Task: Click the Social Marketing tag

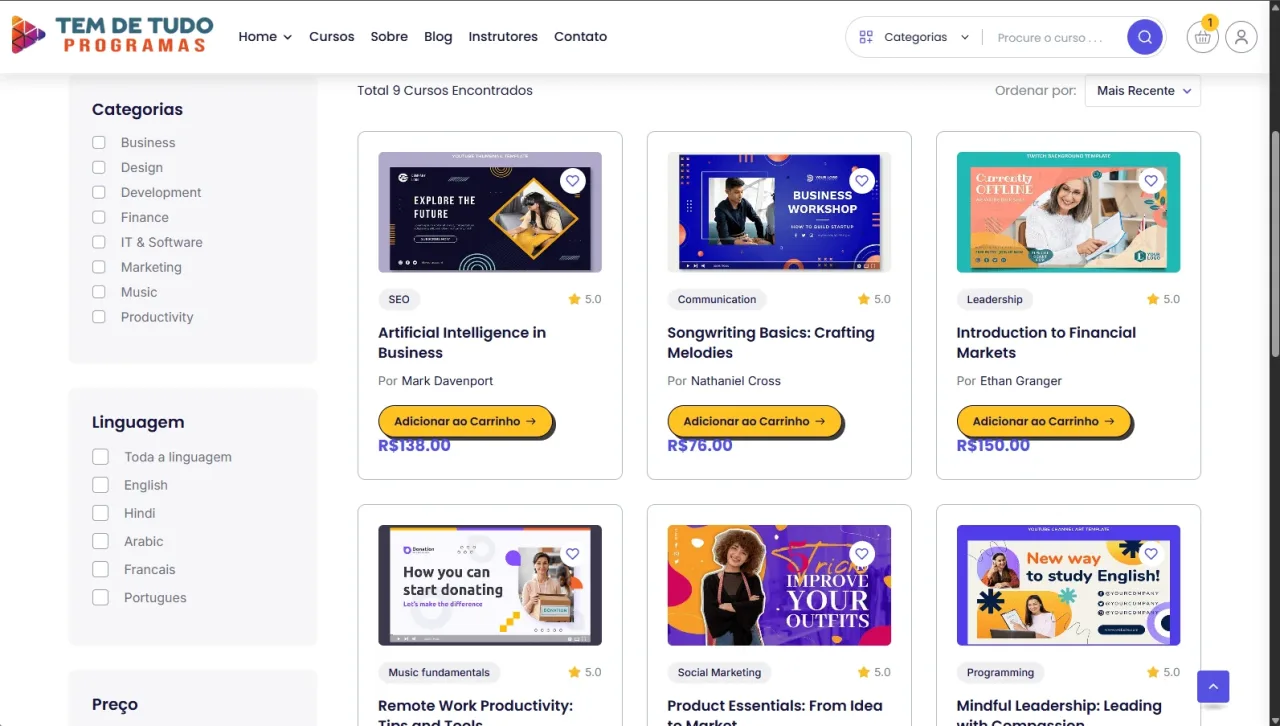Action: point(719,672)
